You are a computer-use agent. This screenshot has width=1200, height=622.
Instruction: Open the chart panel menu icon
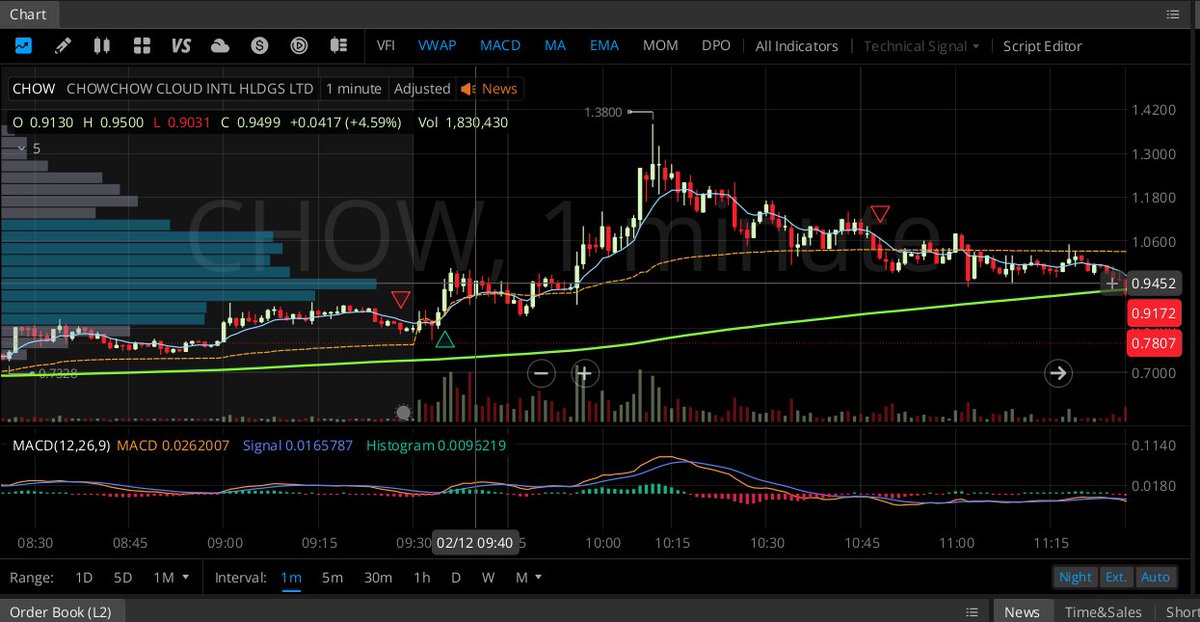point(1173,14)
